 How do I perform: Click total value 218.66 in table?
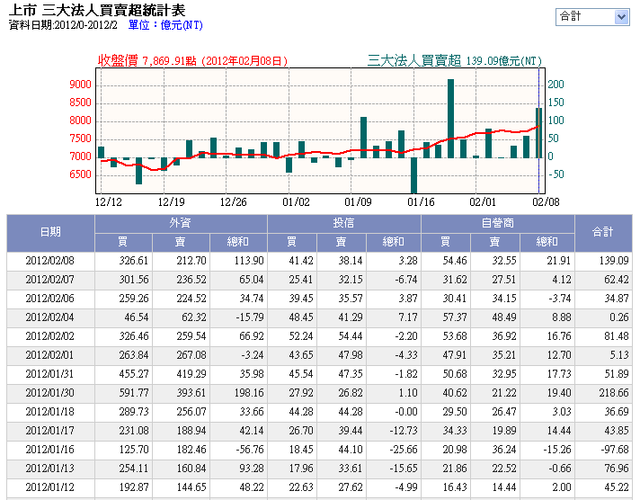click(613, 393)
